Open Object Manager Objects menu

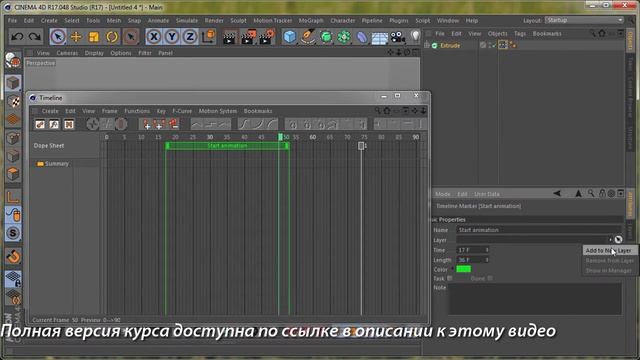pyautogui.click(x=497, y=33)
